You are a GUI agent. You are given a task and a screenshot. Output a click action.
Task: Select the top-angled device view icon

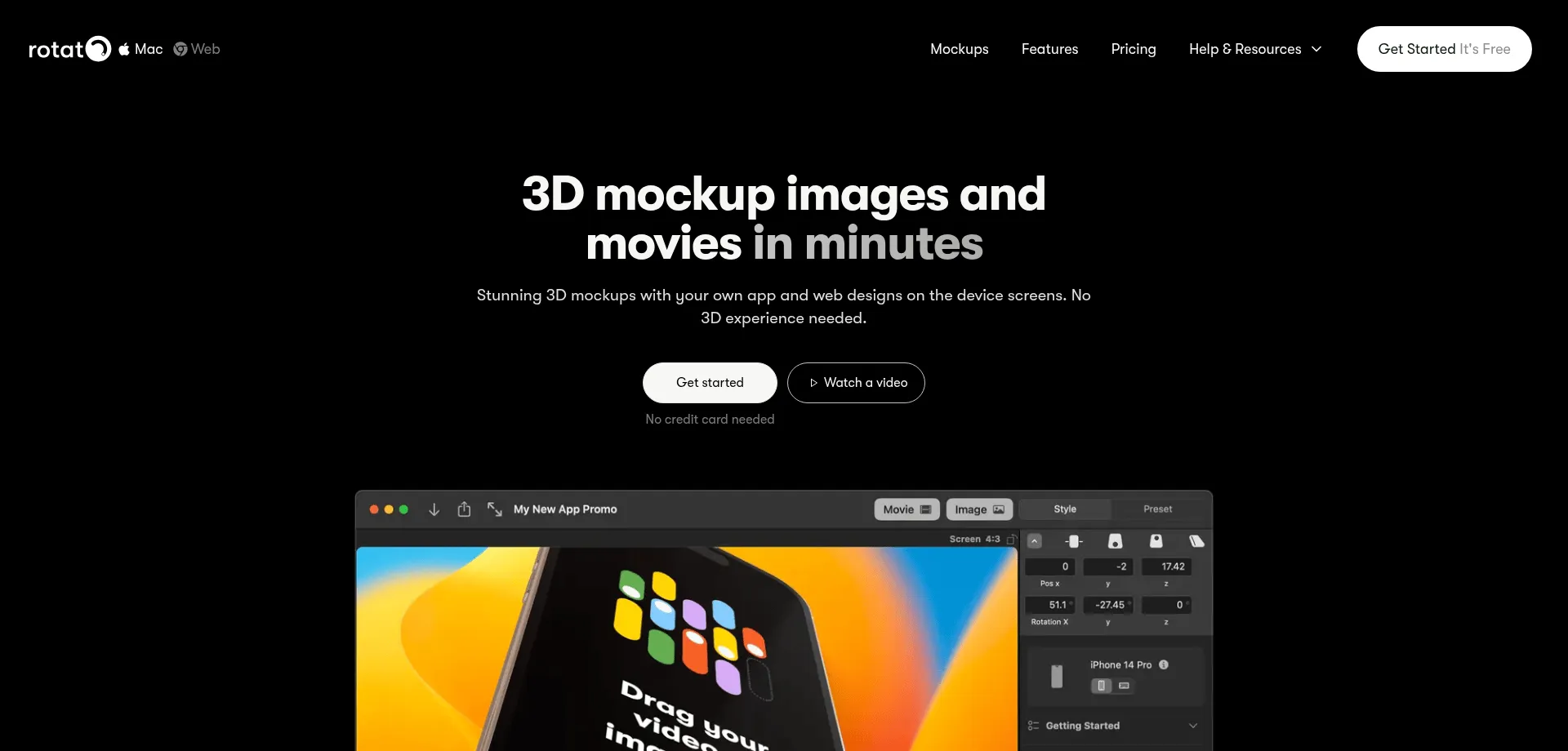1156,541
